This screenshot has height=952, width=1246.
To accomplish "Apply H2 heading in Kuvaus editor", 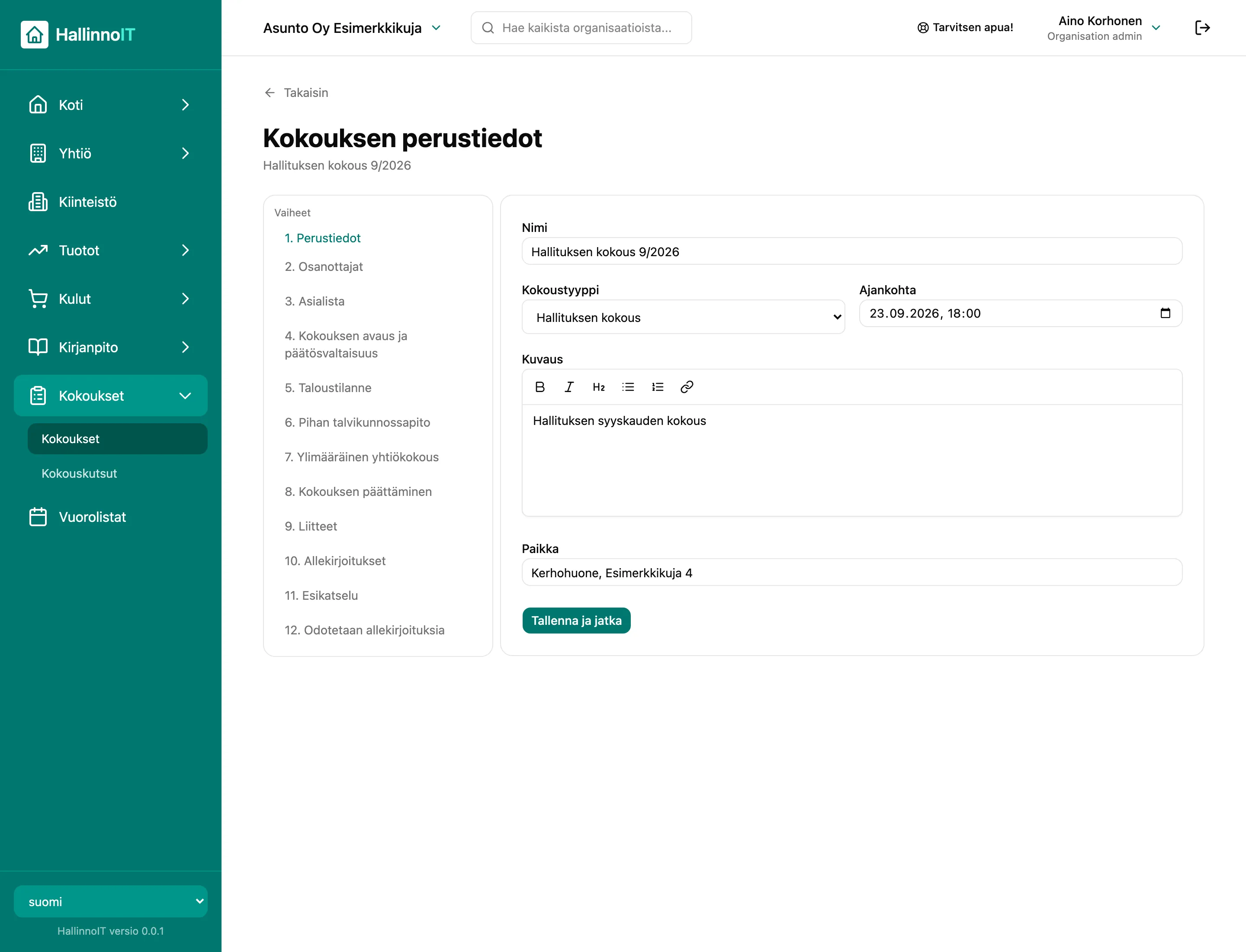I will click(598, 387).
